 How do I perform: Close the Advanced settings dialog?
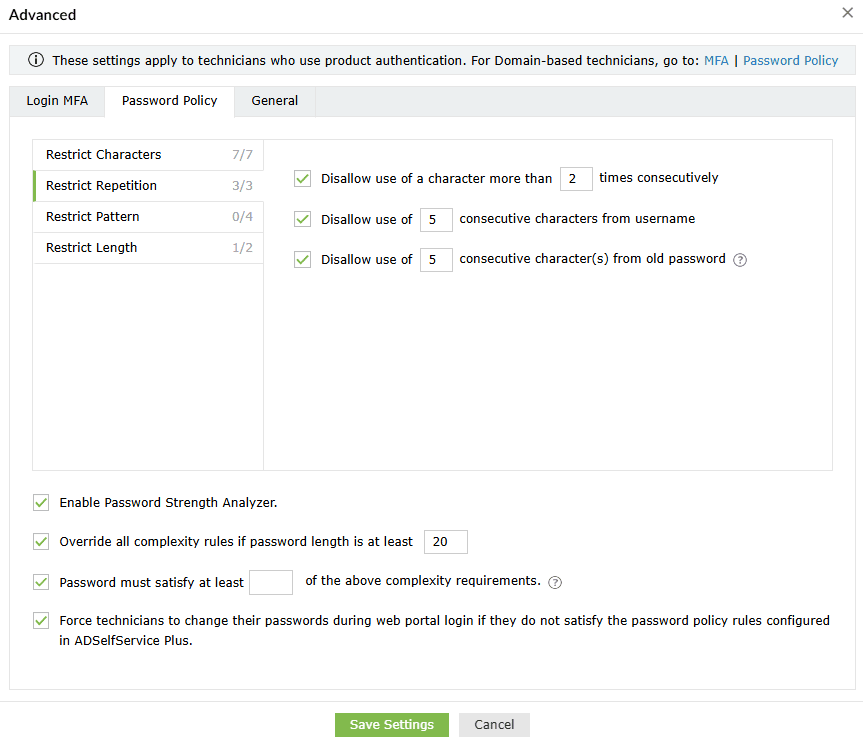[848, 13]
